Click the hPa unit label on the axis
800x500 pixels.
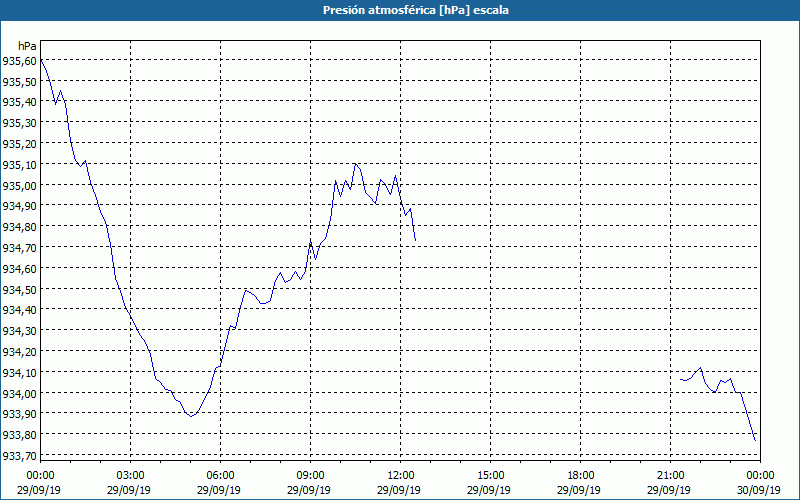27,46
